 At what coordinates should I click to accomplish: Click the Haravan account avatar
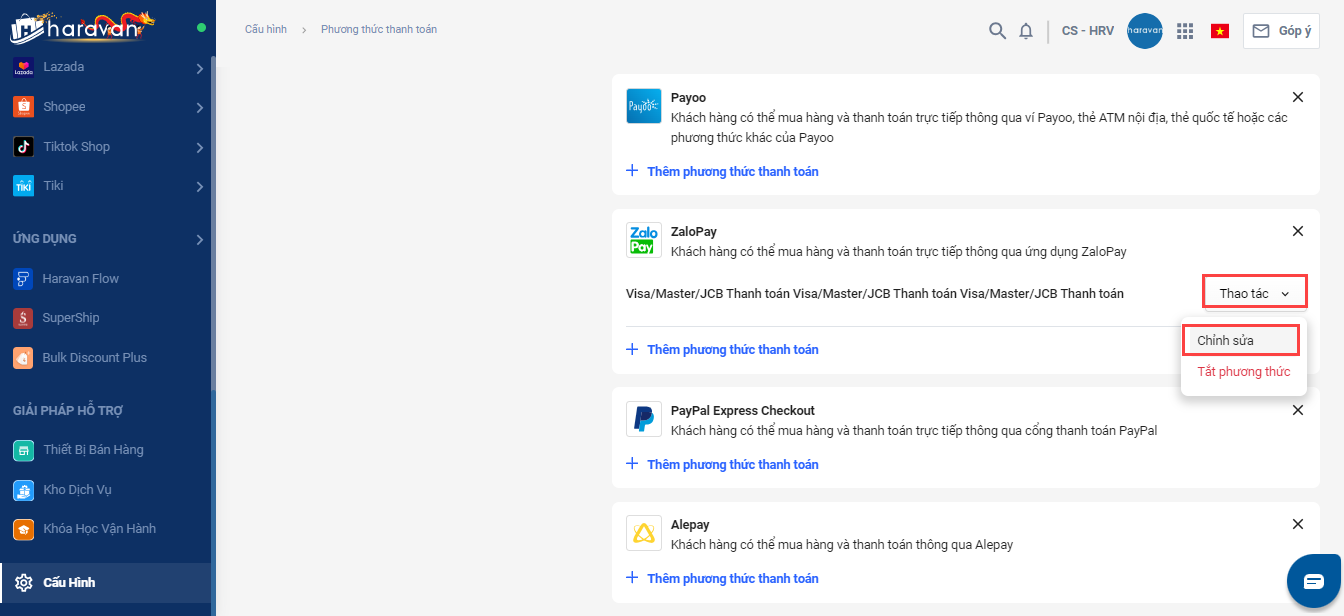coord(1144,31)
